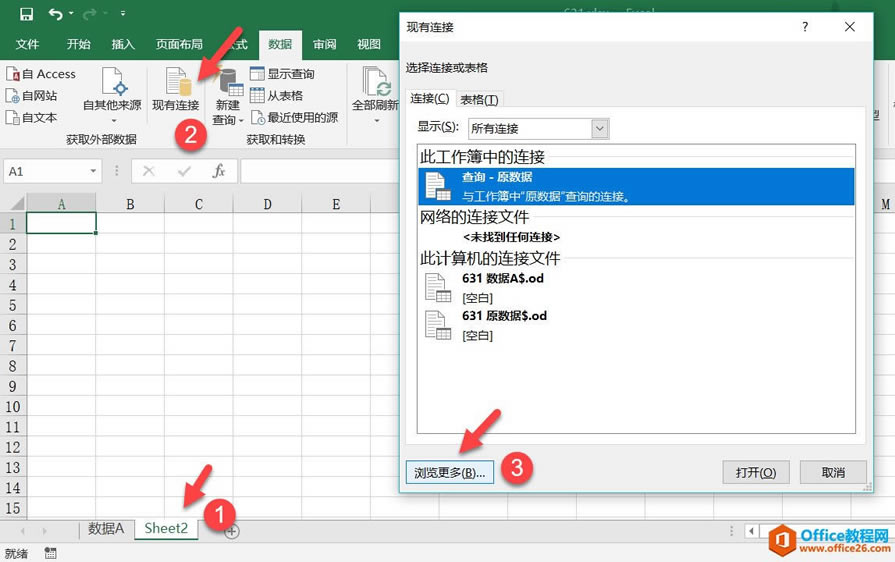The image size is (895, 562).
Task: Open the Customize Quick Access Toolbar dropdown
Action: (x=123, y=13)
